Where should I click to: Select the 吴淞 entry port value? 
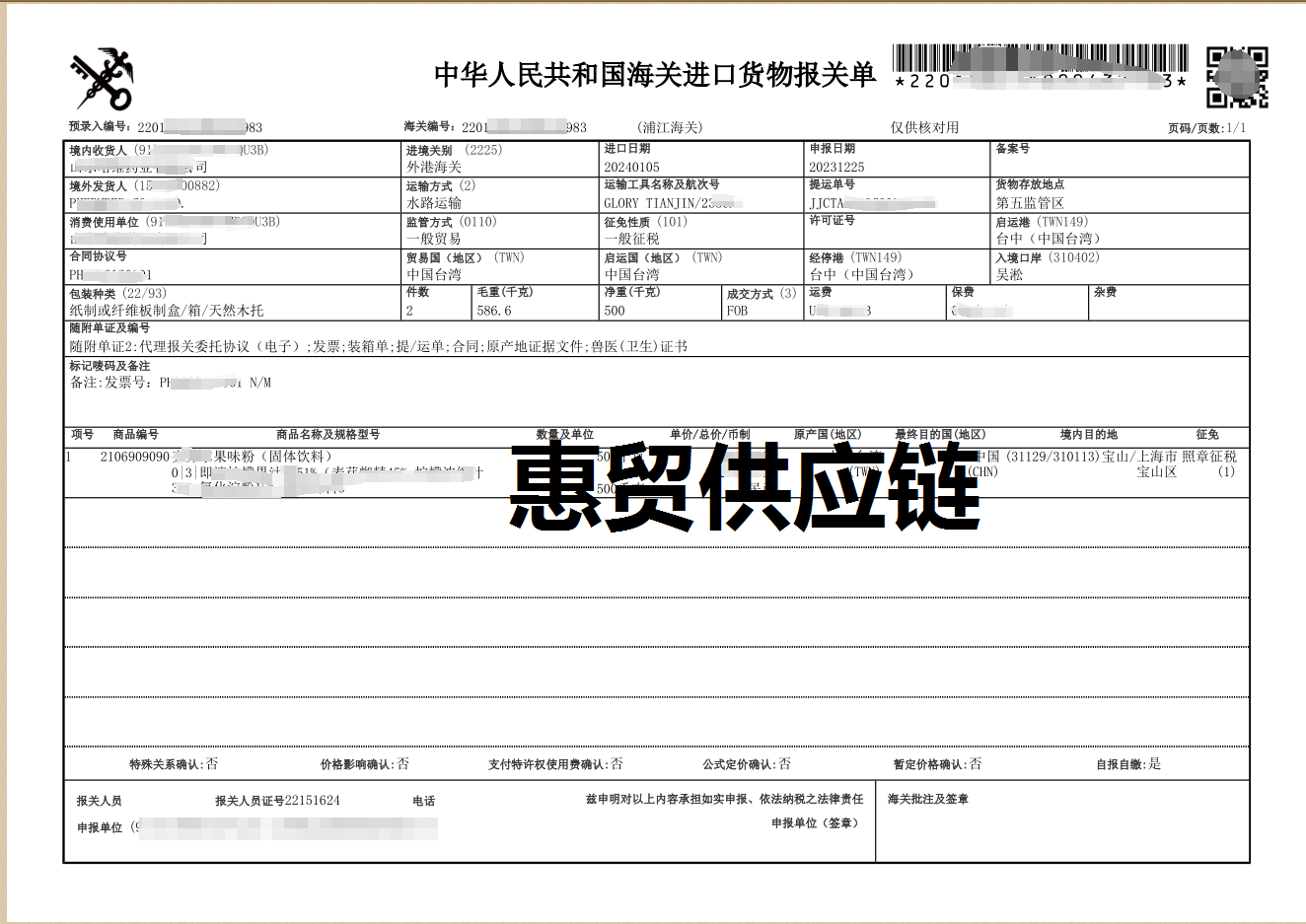click(1009, 274)
